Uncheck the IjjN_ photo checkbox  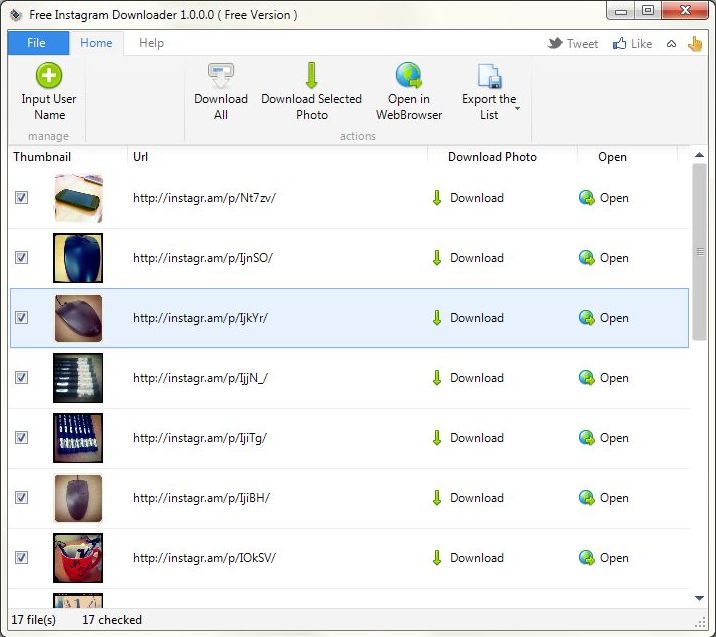[21, 378]
